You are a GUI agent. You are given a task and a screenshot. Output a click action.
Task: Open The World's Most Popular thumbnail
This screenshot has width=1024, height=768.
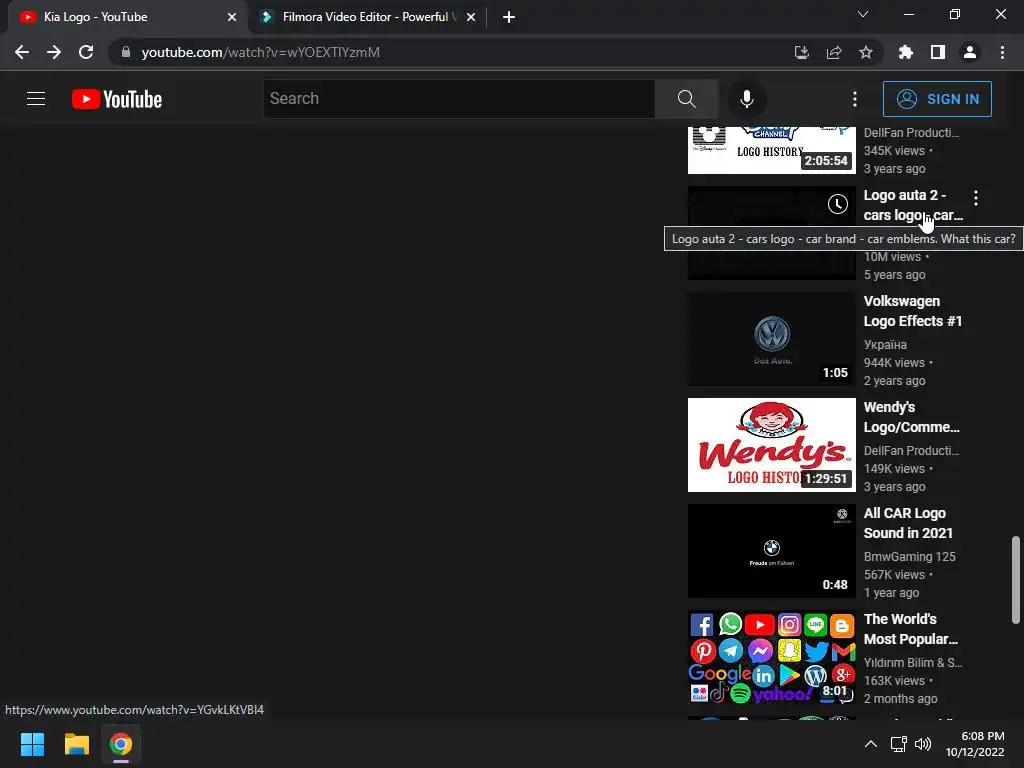click(771, 657)
